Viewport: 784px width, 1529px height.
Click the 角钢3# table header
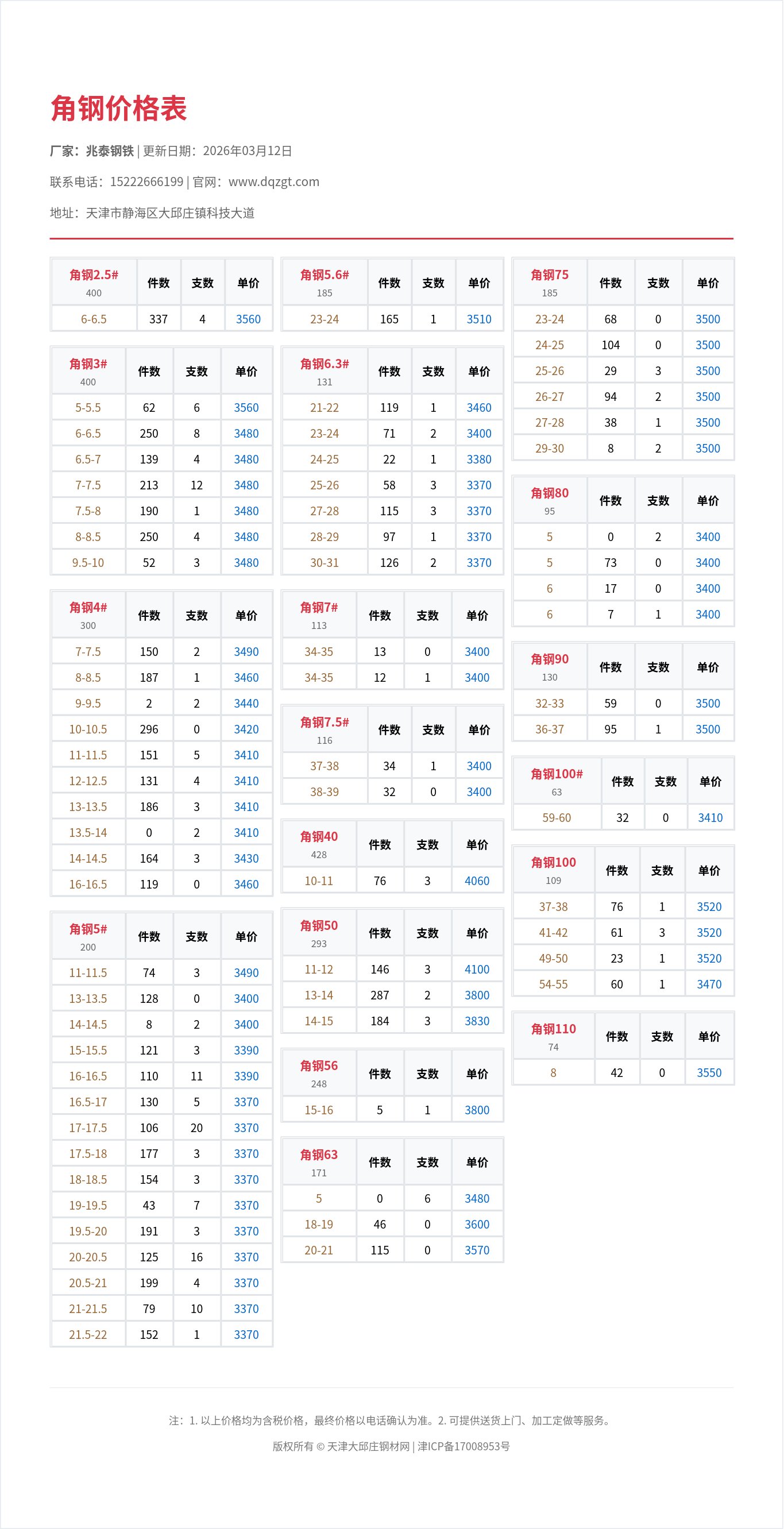pyautogui.click(x=88, y=372)
